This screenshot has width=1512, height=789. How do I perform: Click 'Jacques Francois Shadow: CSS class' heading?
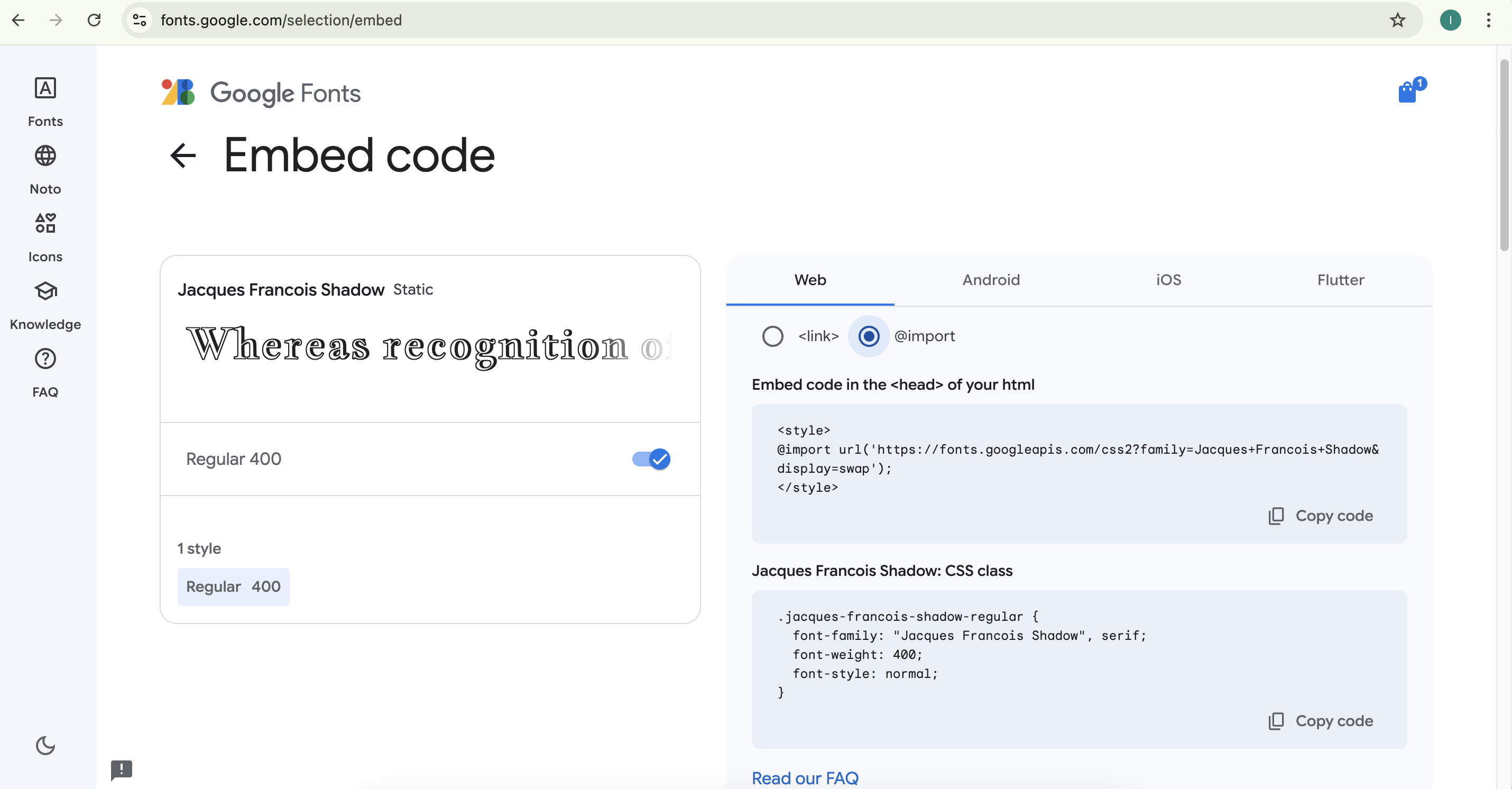pyautogui.click(x=882, y=571)
